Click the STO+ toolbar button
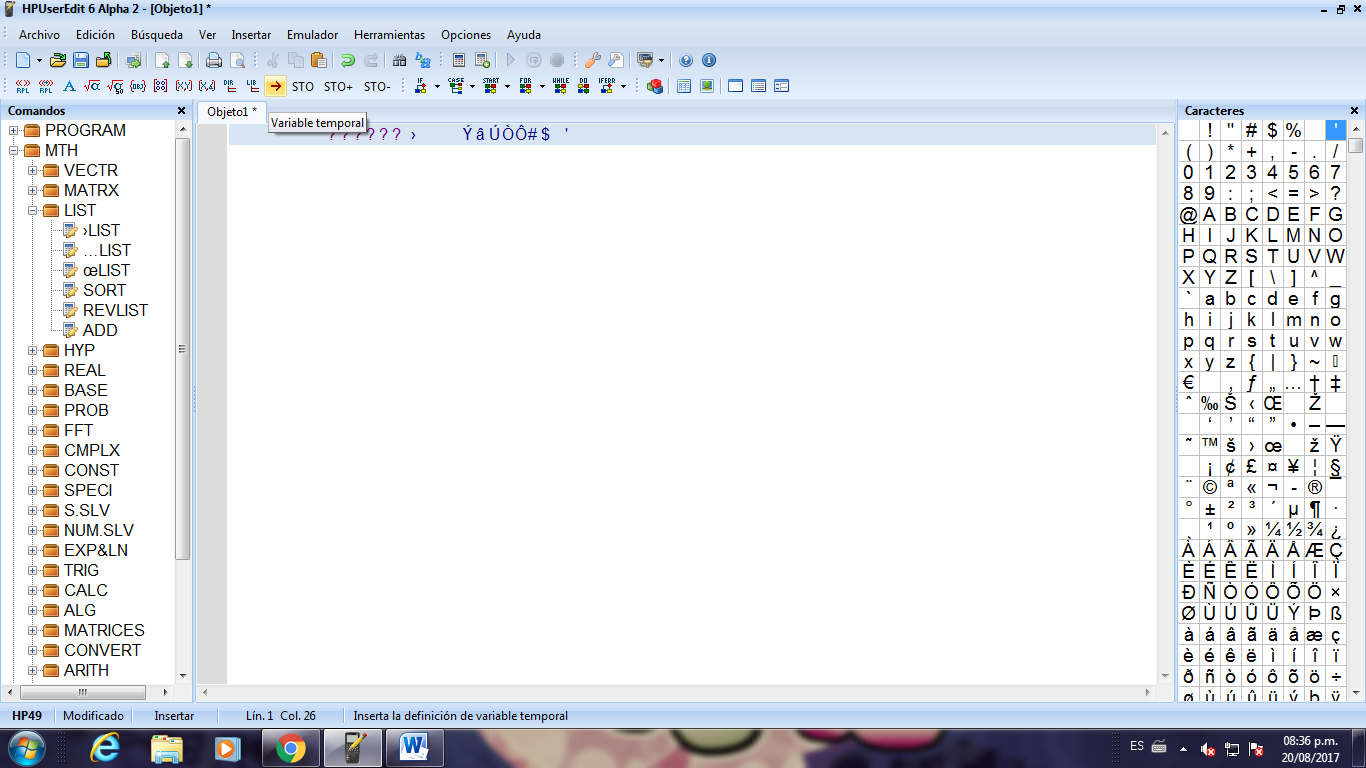 point(338,87)
